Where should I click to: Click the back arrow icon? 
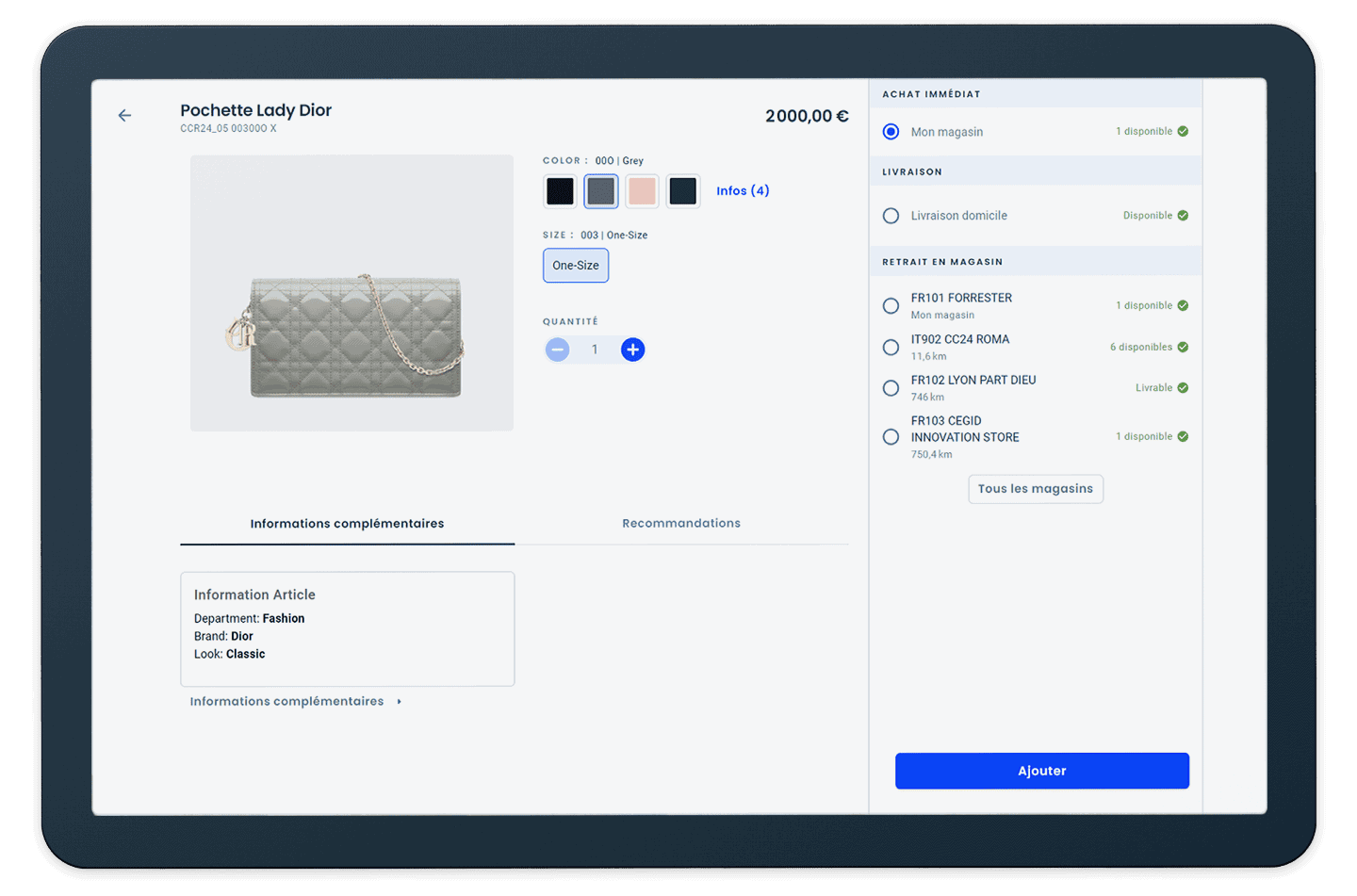coord(124,116)
